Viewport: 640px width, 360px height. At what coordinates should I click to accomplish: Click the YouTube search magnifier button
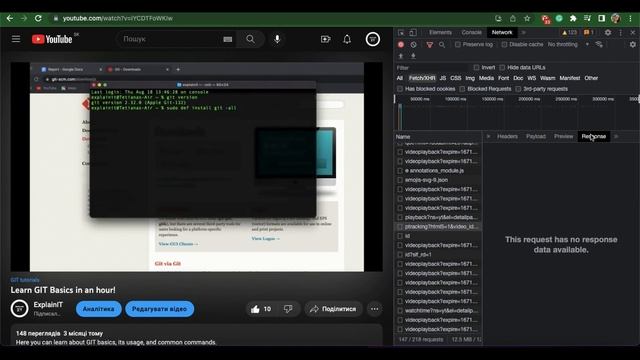[250, 39]
